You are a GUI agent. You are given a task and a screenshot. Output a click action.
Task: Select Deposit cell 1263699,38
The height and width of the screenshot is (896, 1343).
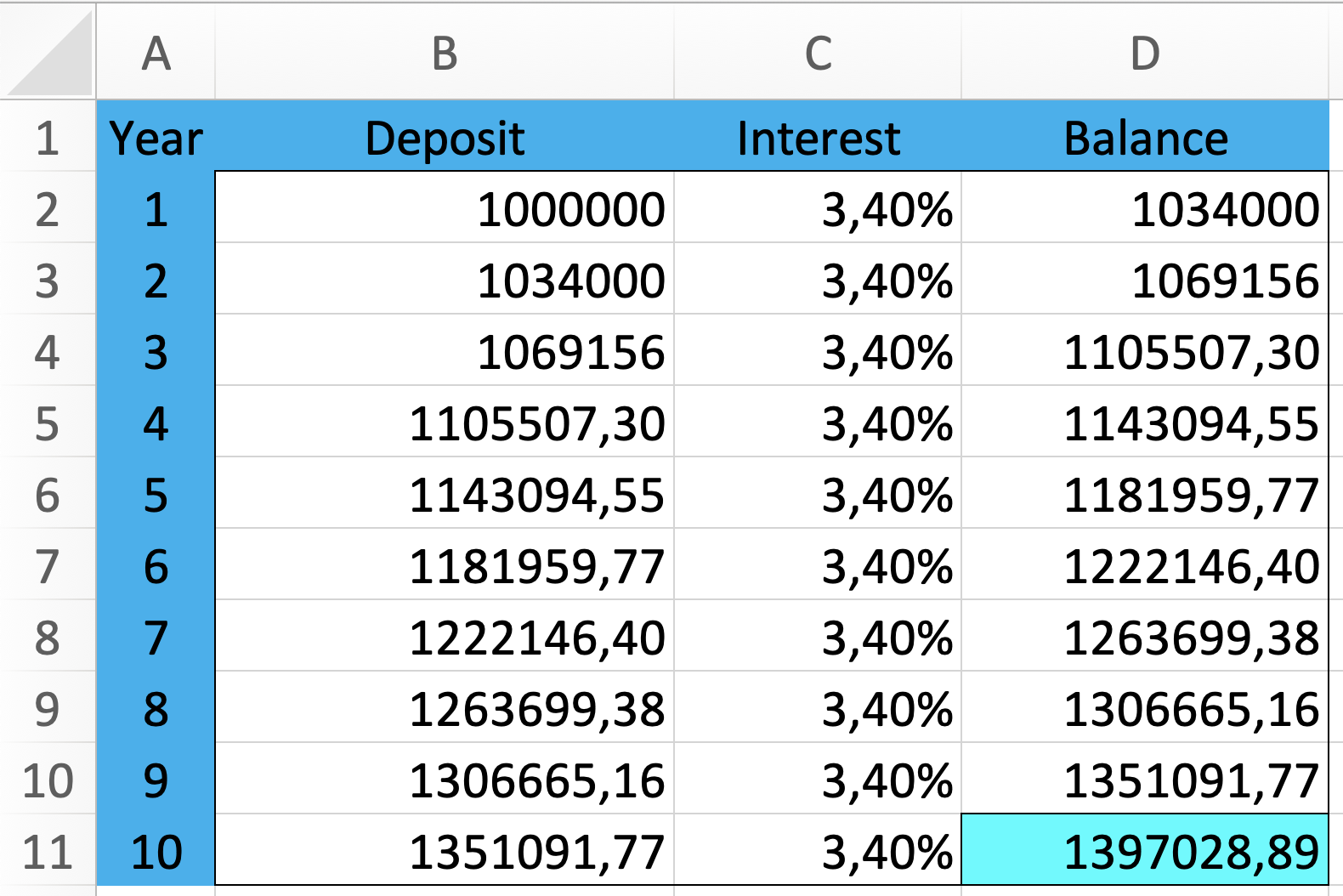point(445,707)
